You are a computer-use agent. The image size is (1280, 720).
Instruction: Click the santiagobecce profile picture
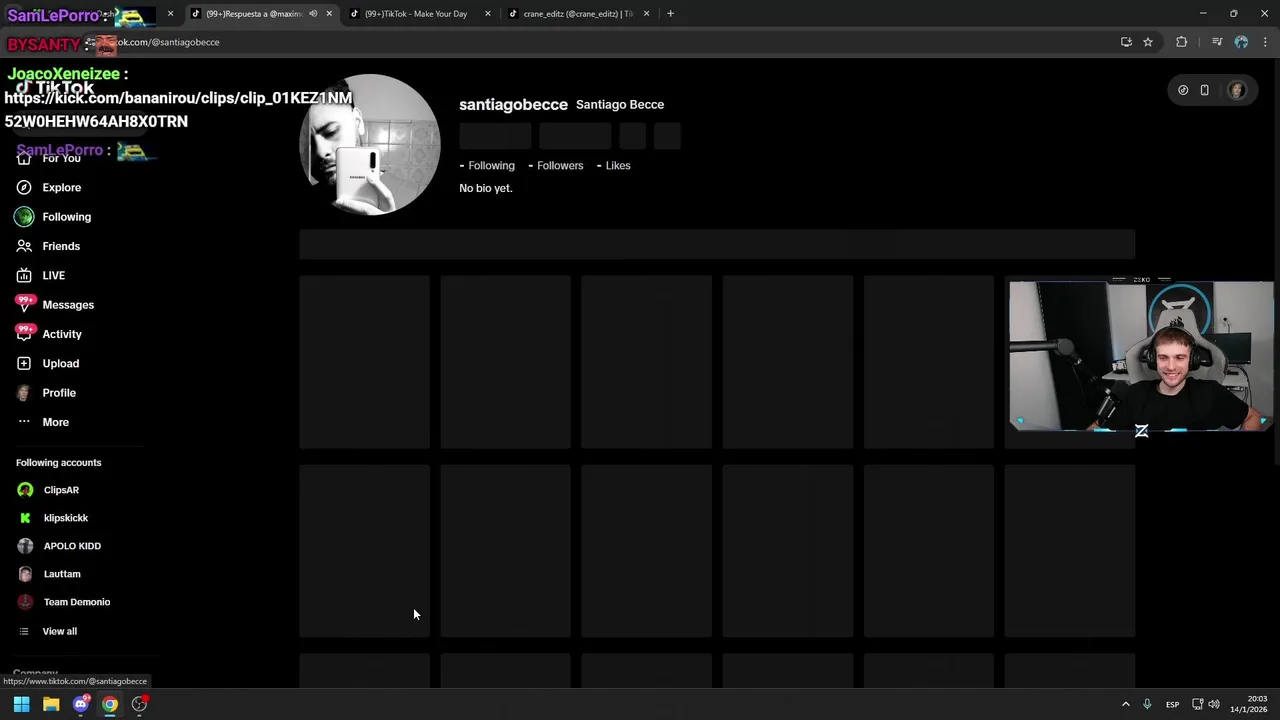click(x=370, y=144)
